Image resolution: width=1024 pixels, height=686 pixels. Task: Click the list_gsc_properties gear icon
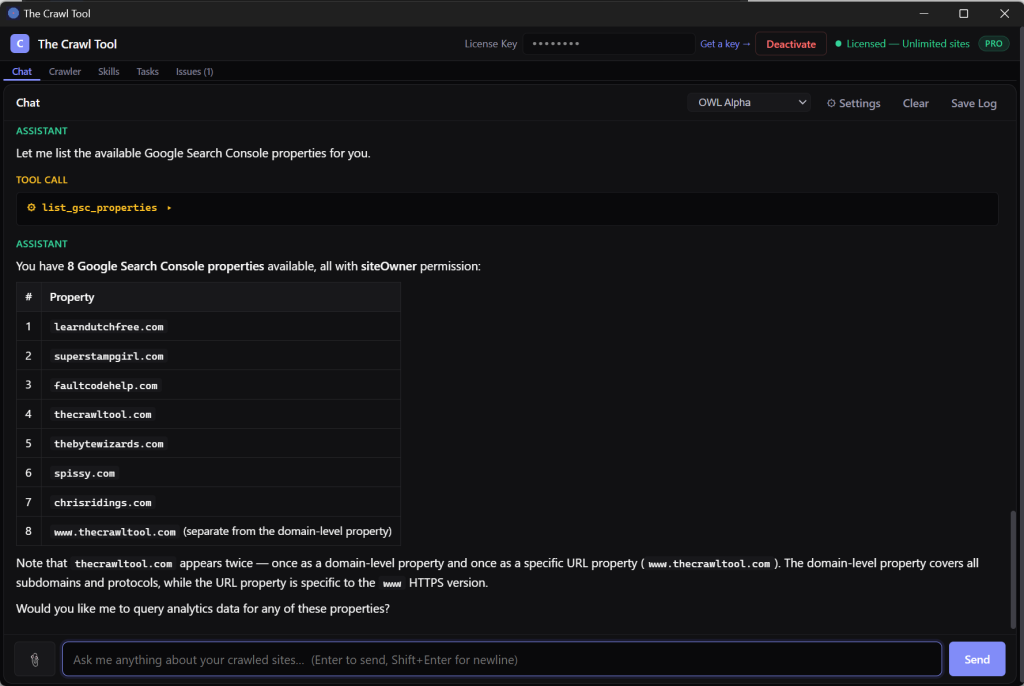(31, 207)
